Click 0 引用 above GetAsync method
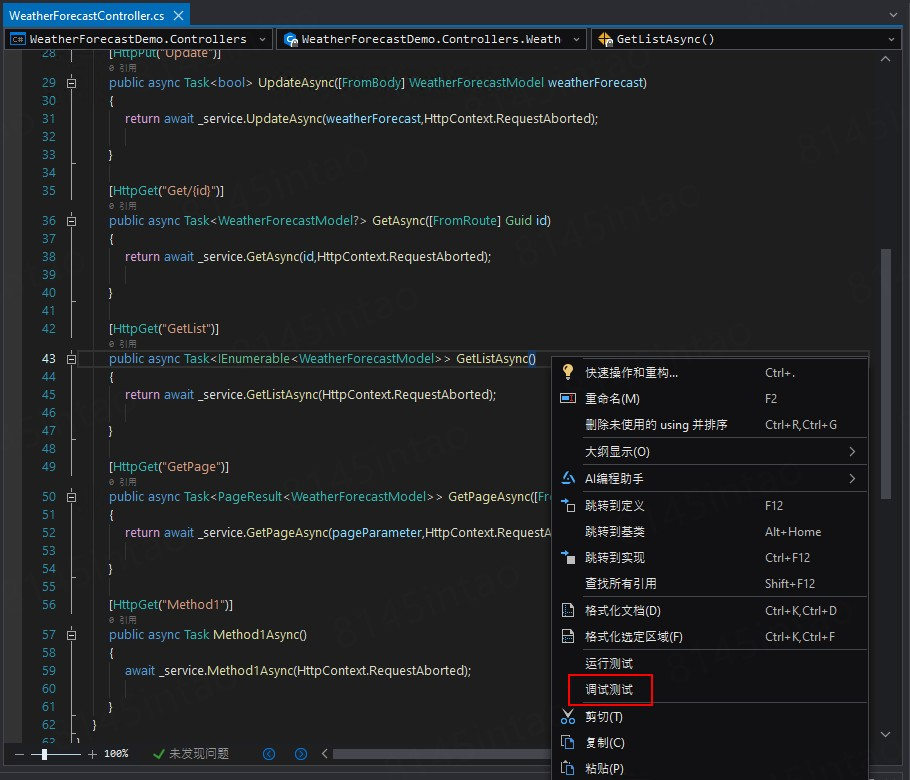 click(x=122, y=206)
